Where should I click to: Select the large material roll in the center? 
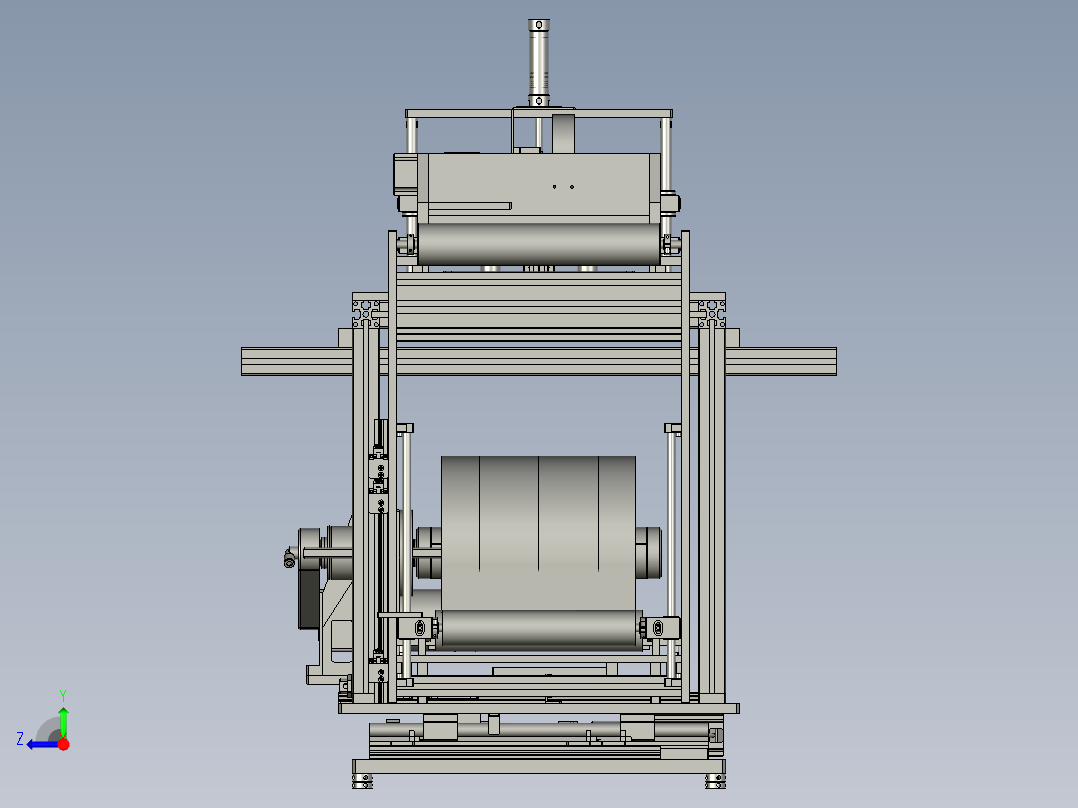tap(538, 531)
